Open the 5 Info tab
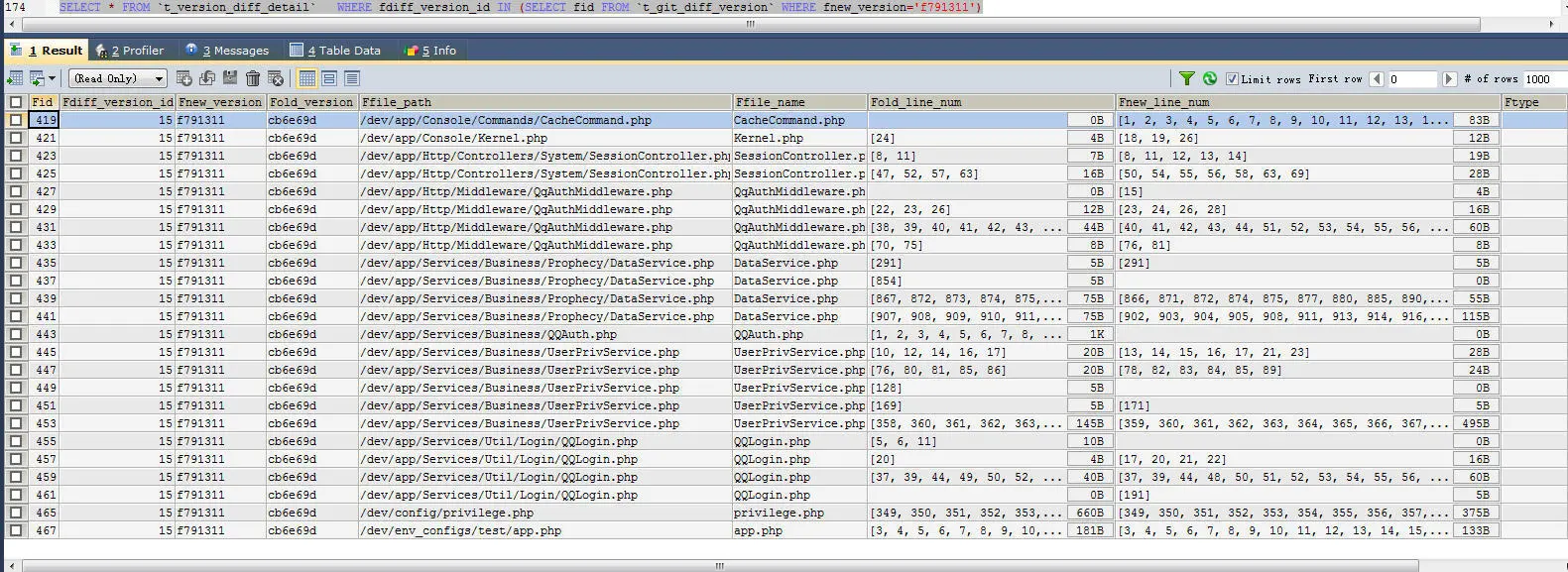This screenshot has height=572, width=1568. (430, 51)
